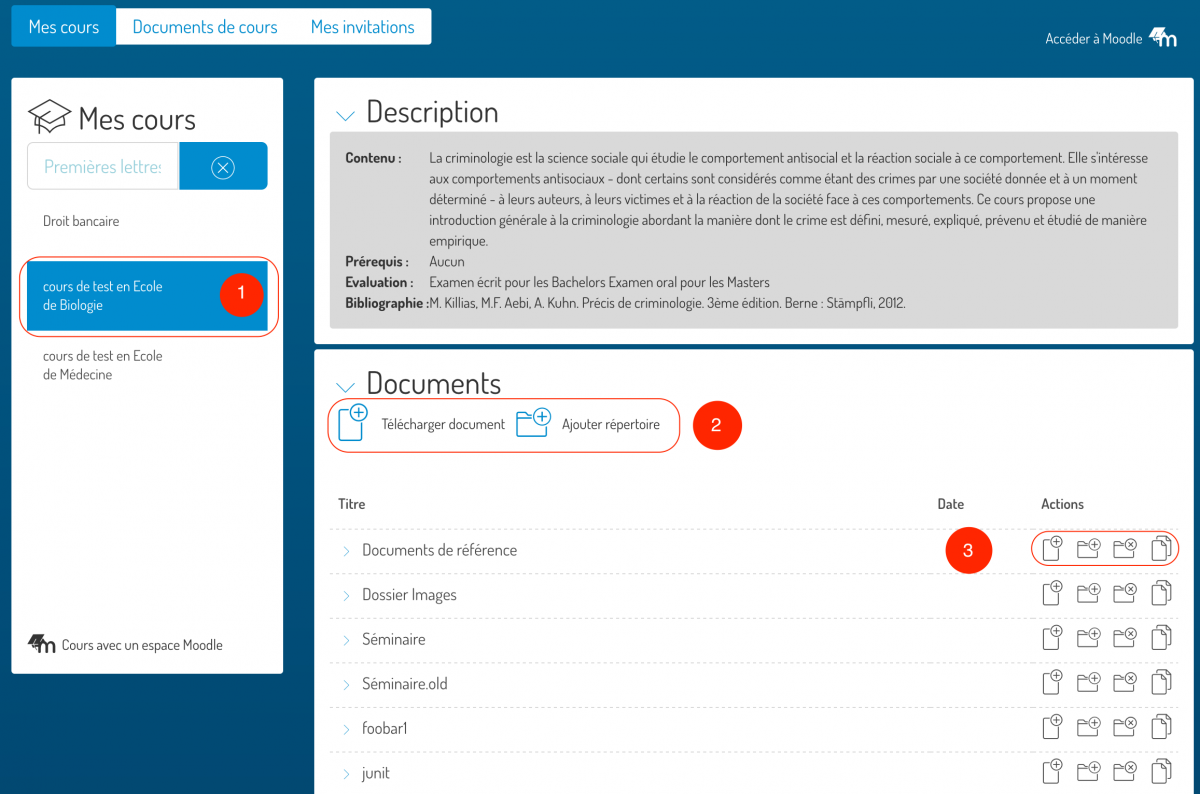1200x794 pixels.
Task: Click the upload document icon for foobar1
Action: (x=1052, y=727)
